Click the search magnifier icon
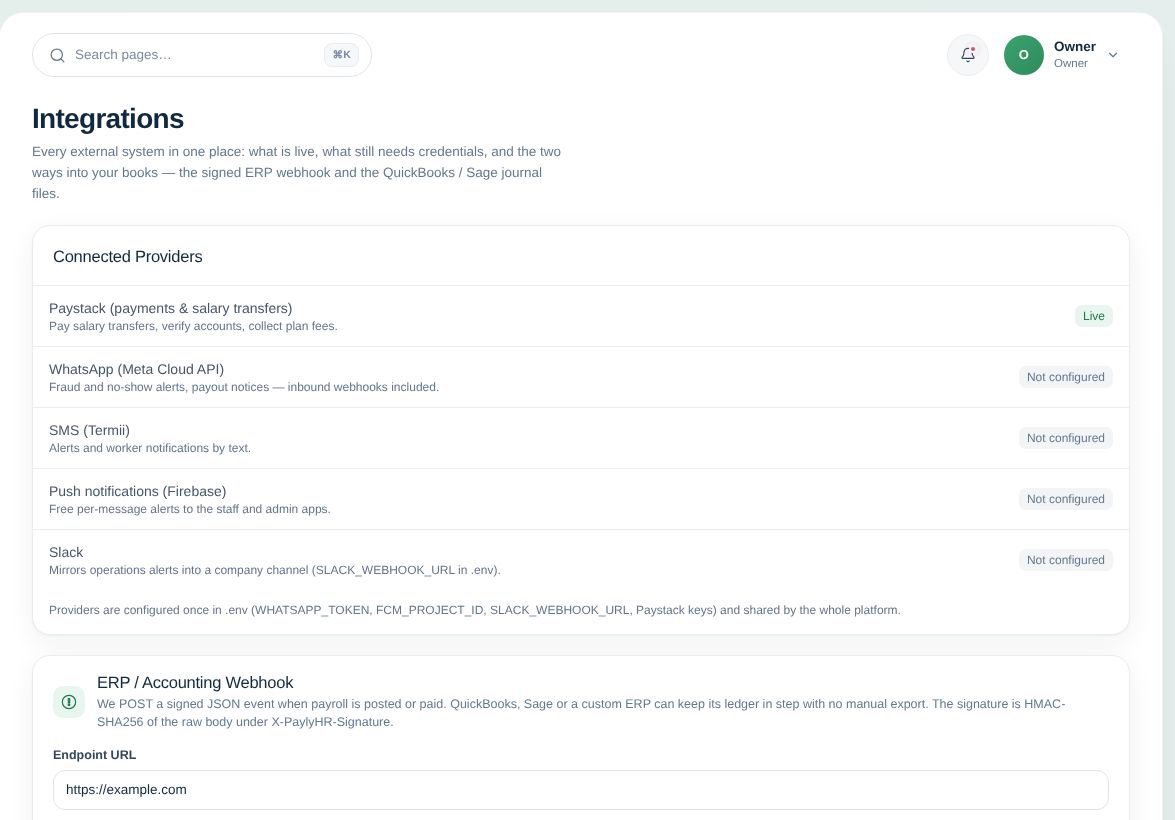Image resolution: width=1175 pixels, height=820 pixels. click(57, 55)
